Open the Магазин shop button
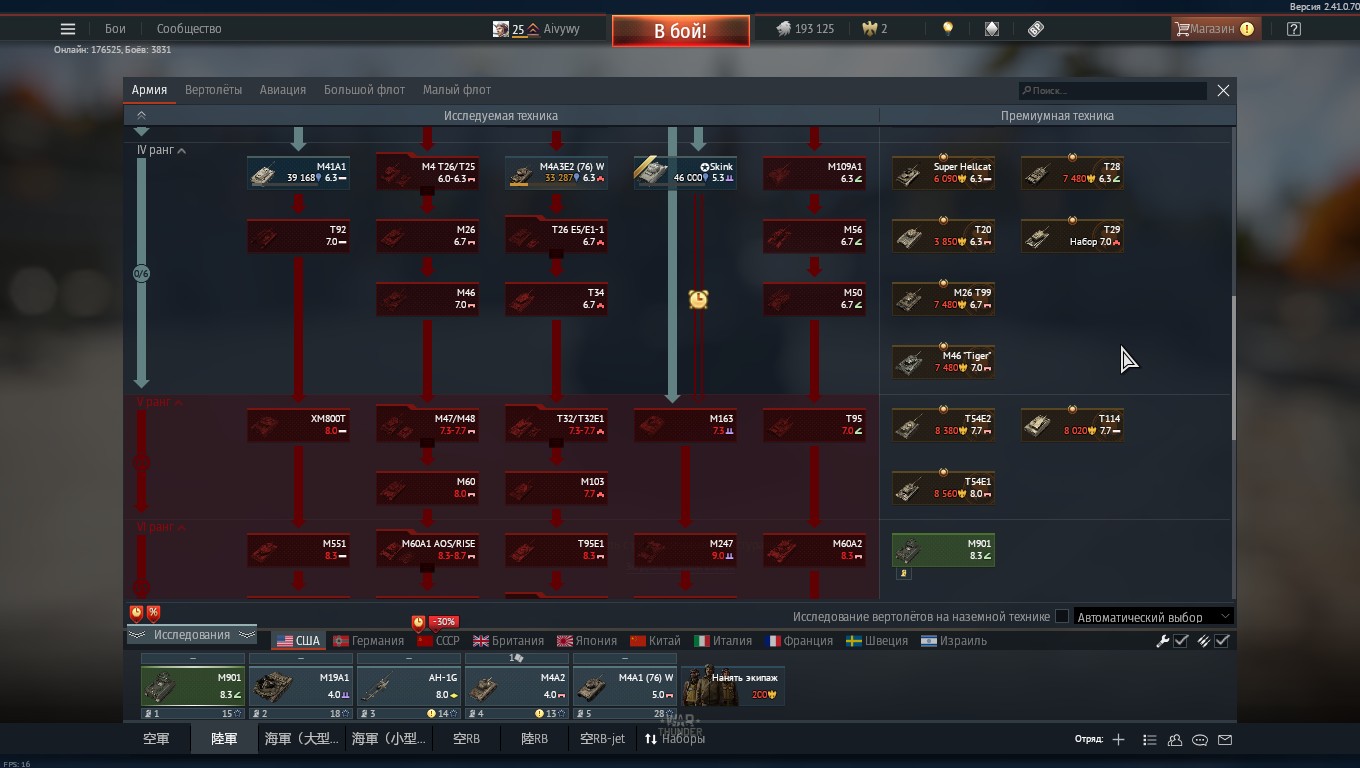The width and height of the screenshot is (1360, 768). tap(1215, 29)
